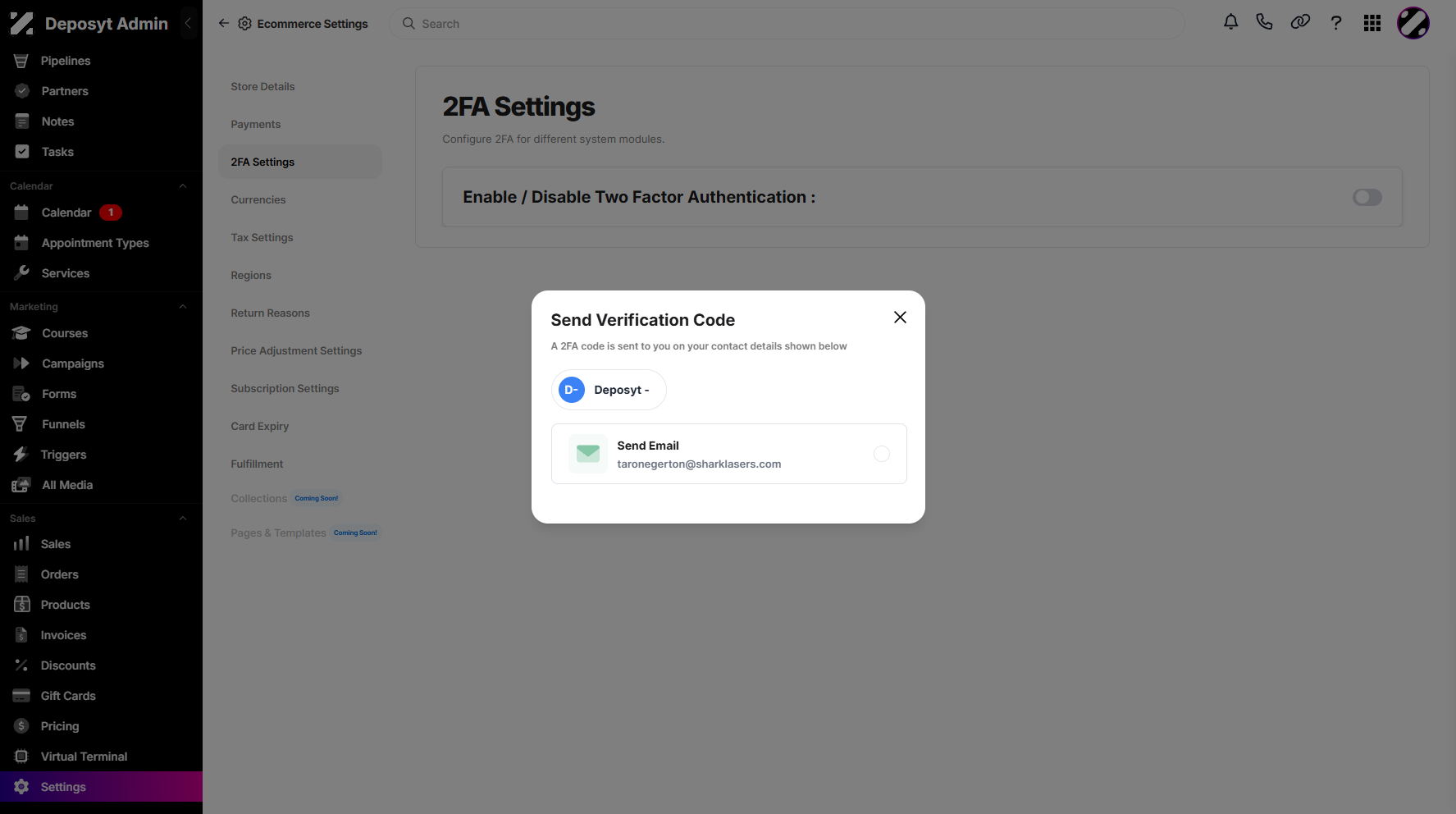Open Gift Cards icon

(x=21, y=696)
